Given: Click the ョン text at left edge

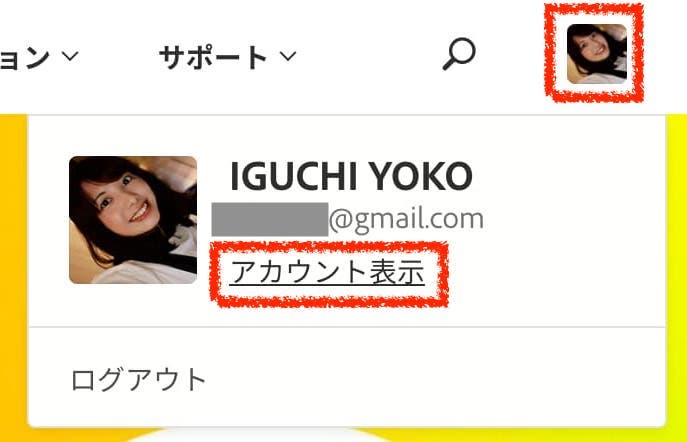Looking at the screenshot, I should 25,58.
